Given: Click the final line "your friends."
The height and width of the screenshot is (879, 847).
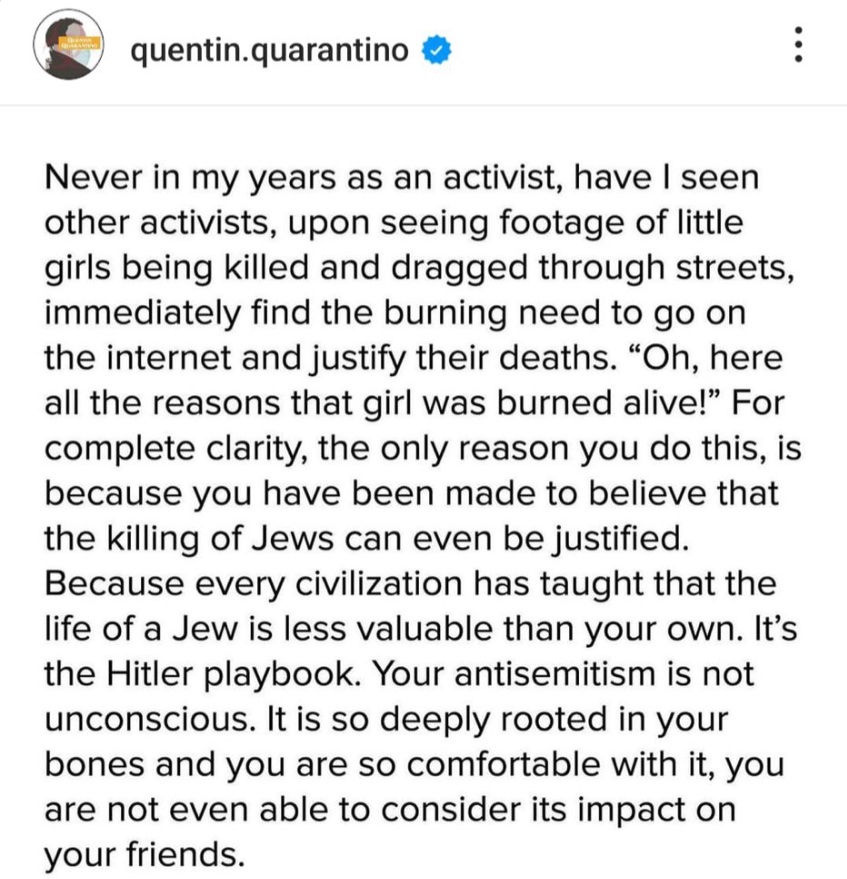Looking at the screenshot, I should pyautogui.click(x=143, y=853).
